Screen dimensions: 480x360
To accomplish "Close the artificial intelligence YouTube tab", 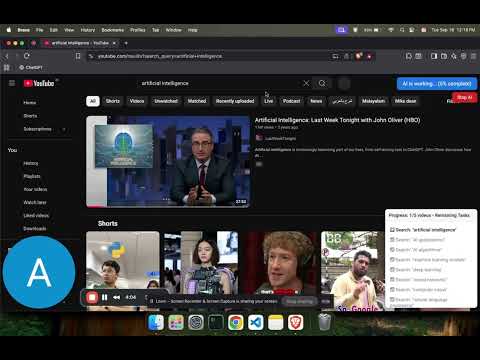I will coord(114,43).
